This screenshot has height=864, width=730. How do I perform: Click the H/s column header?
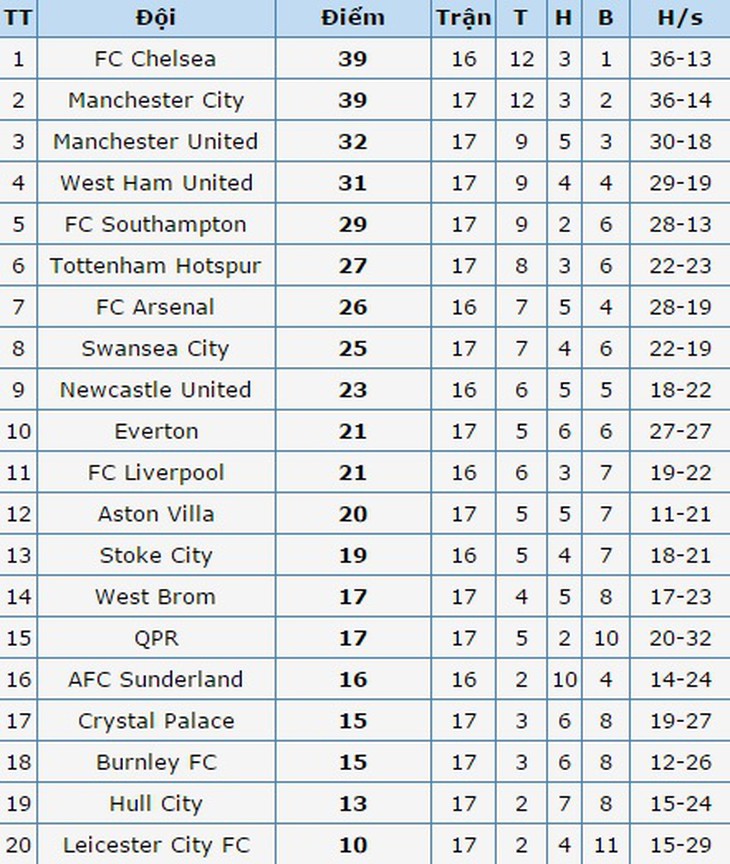680,18
